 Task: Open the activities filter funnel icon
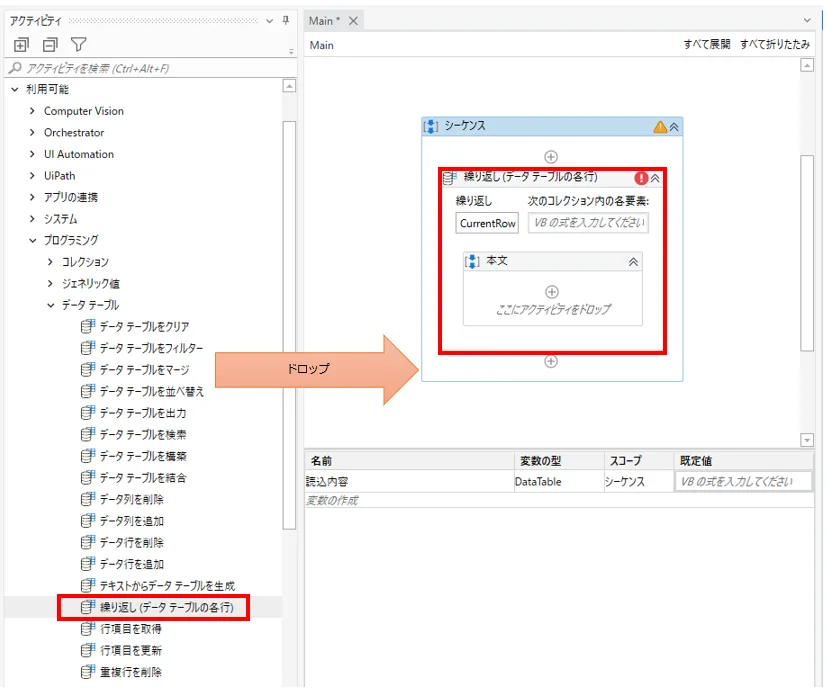tap(78, 44)
